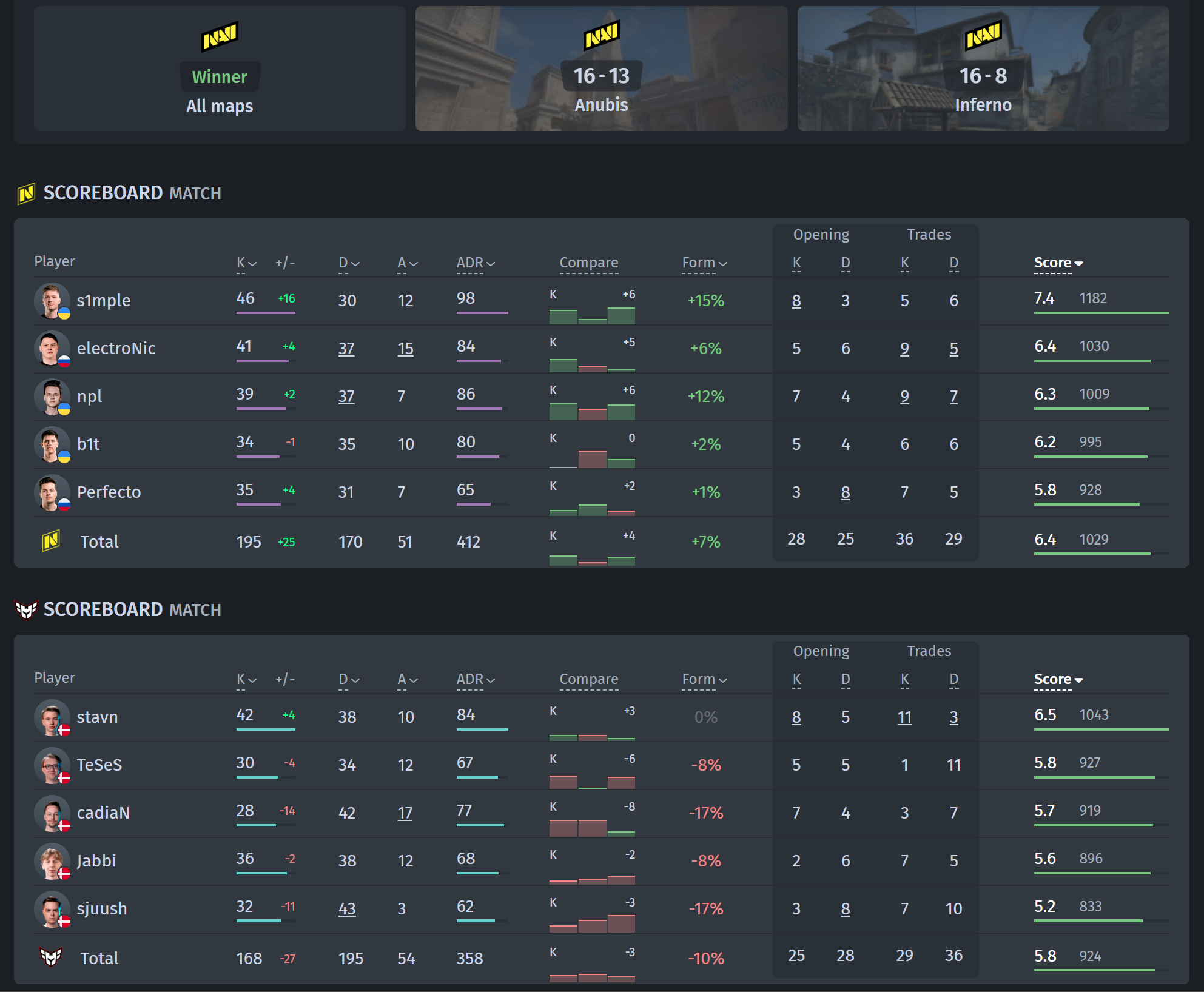
Task: Open s1mple's player name link
Action: point(104,301)
